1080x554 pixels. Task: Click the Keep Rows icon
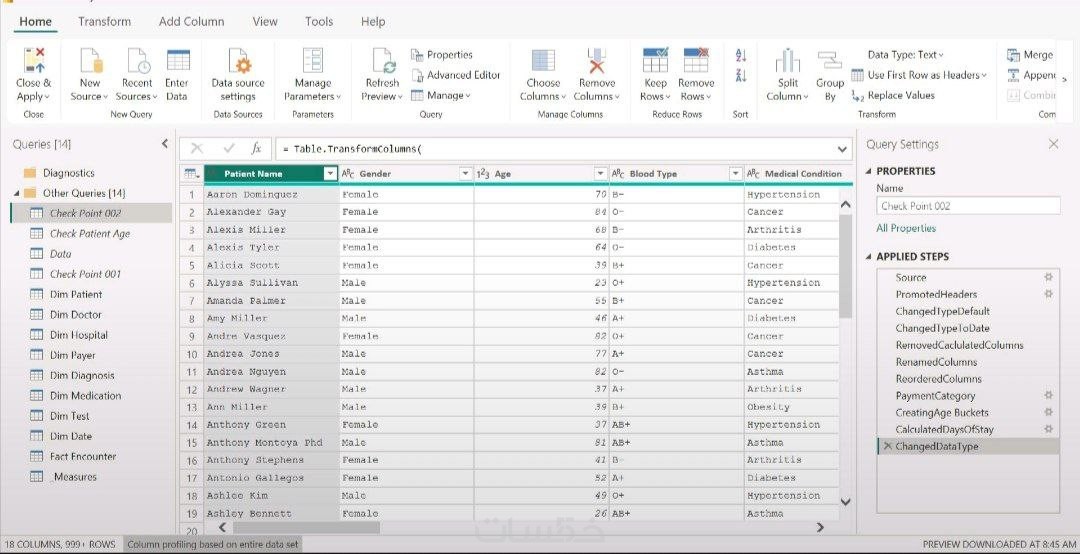click(x=655, y=60)
